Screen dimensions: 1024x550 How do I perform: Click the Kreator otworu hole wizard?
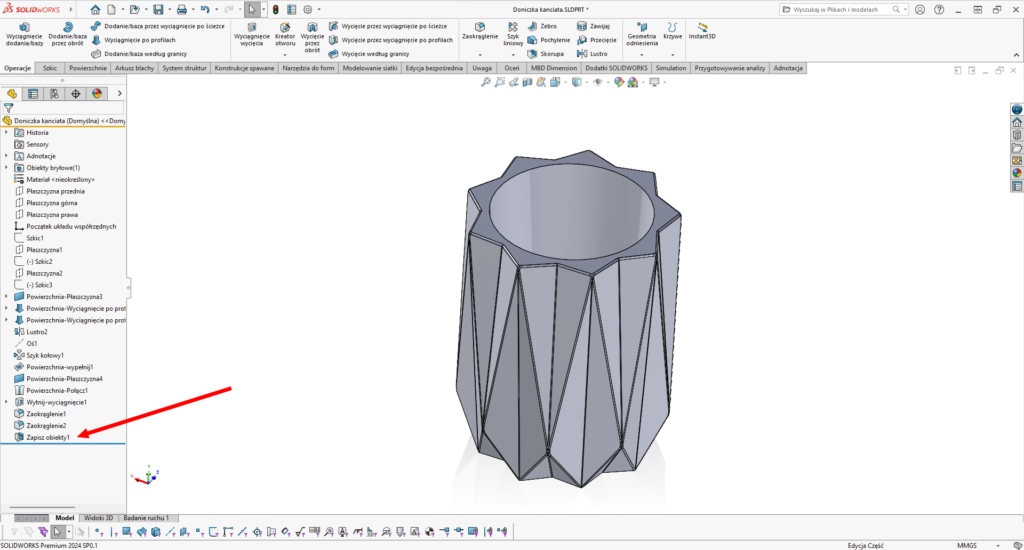tap(285, 33)
